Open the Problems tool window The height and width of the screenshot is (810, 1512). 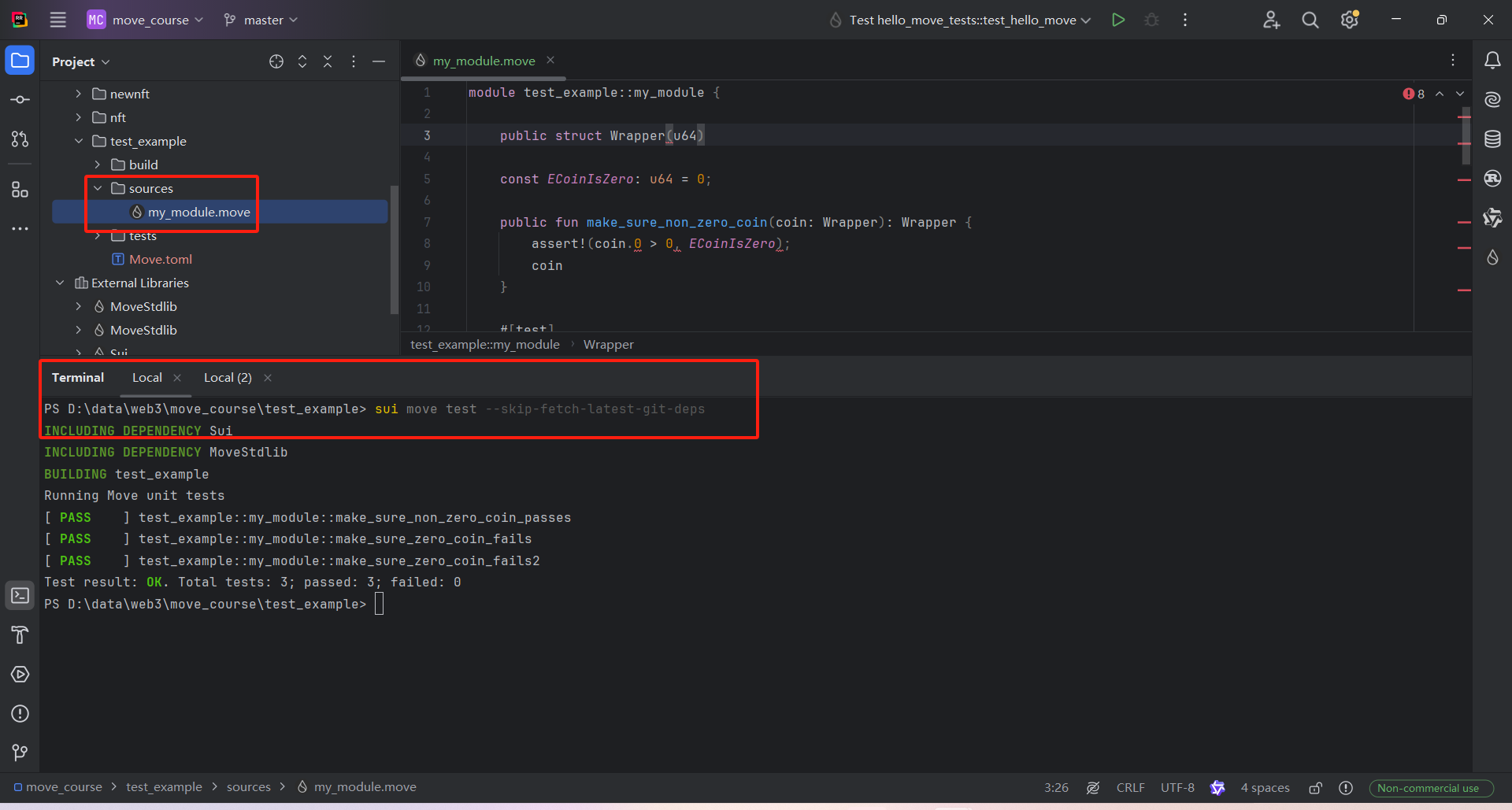(20, 714)
